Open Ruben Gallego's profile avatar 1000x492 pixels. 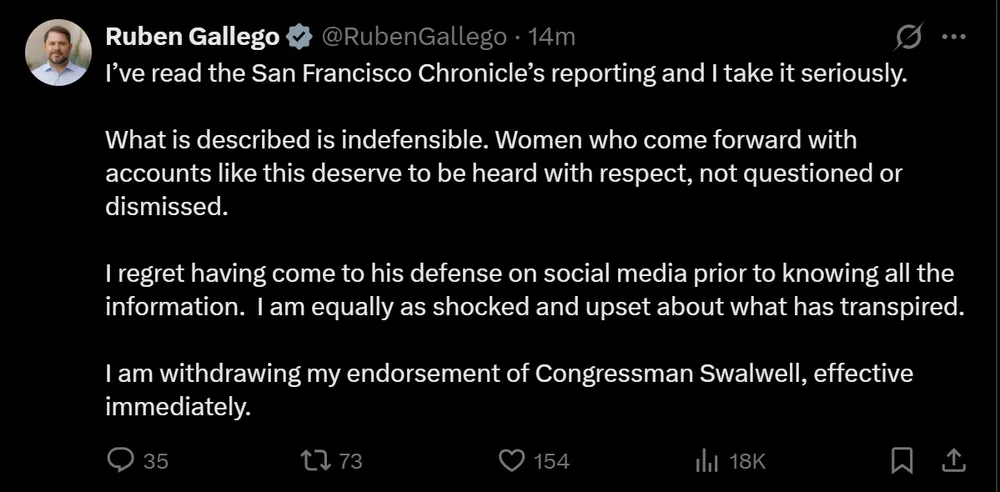click(58, 52)
